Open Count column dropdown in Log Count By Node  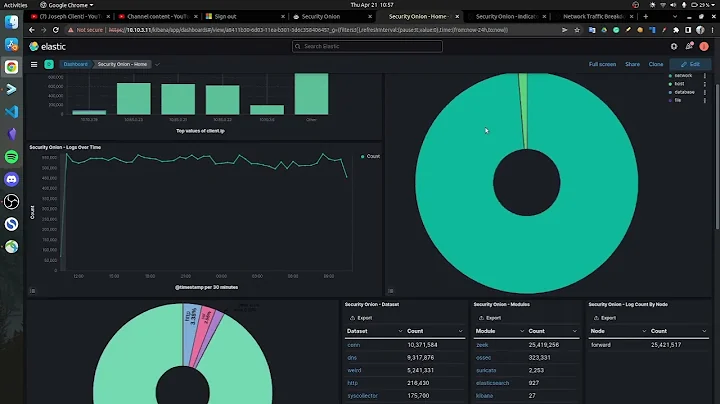[704, 331]
